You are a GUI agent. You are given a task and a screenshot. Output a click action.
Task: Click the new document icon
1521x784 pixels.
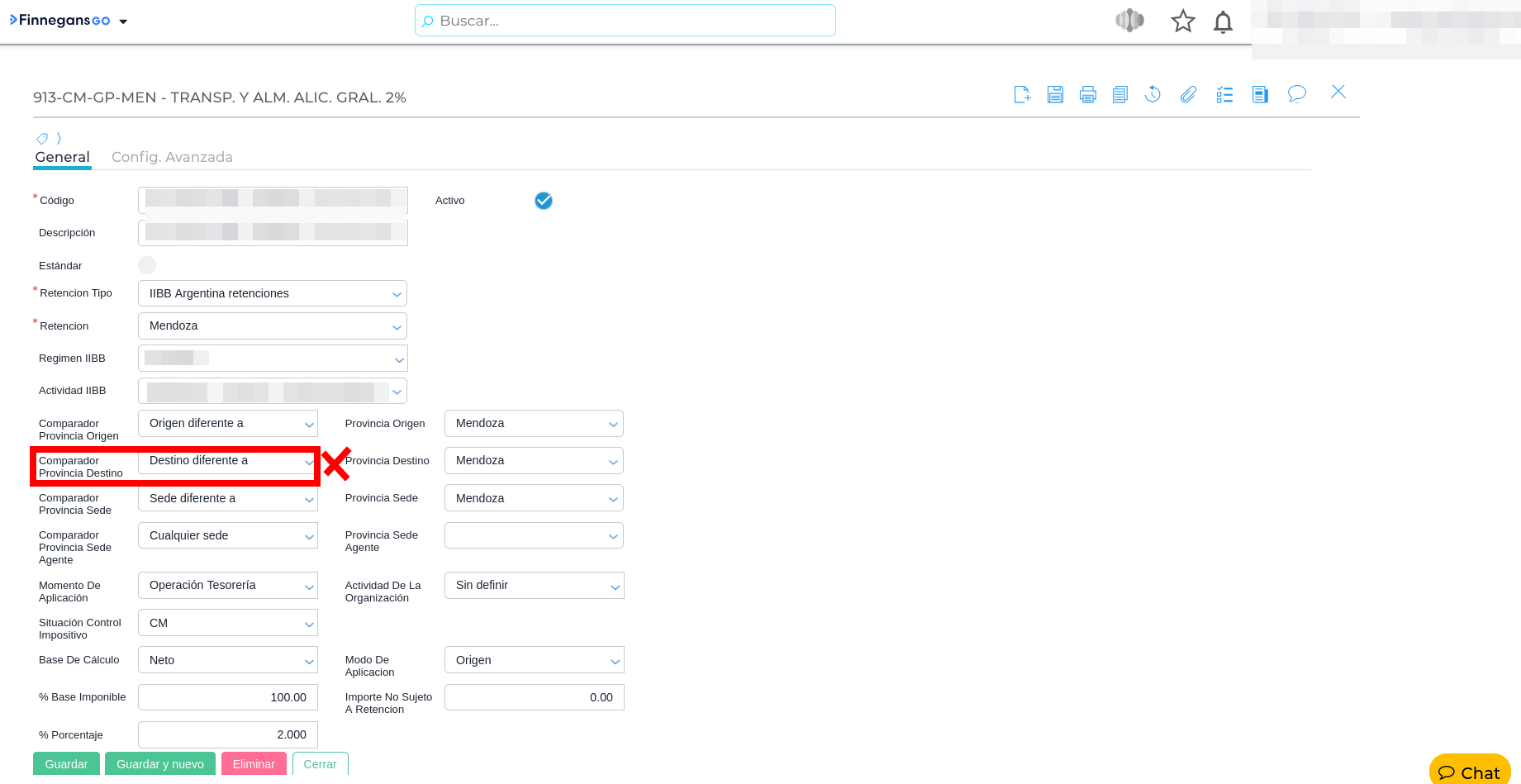click(x=1022, y=94)
